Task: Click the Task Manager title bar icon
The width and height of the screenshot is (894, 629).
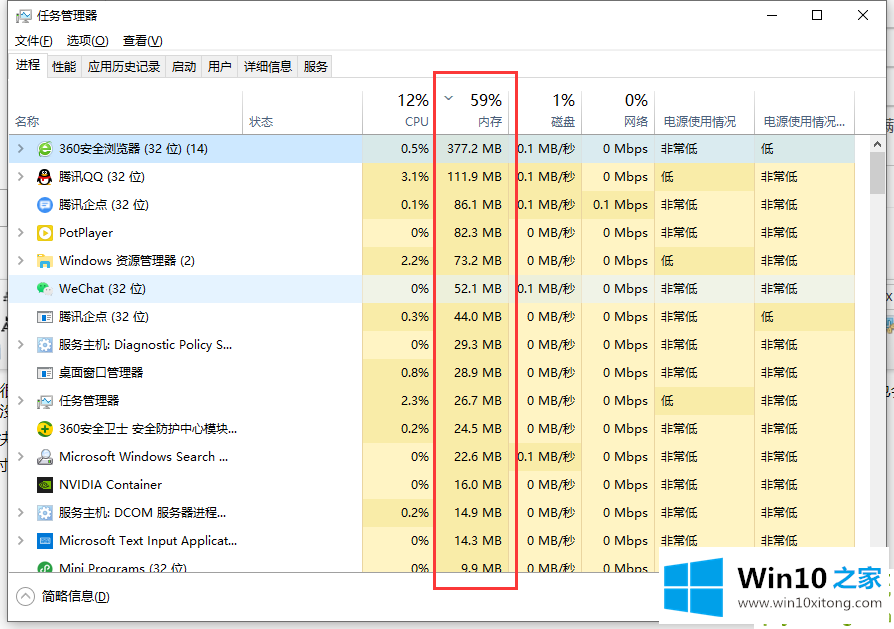Action: 23,16
